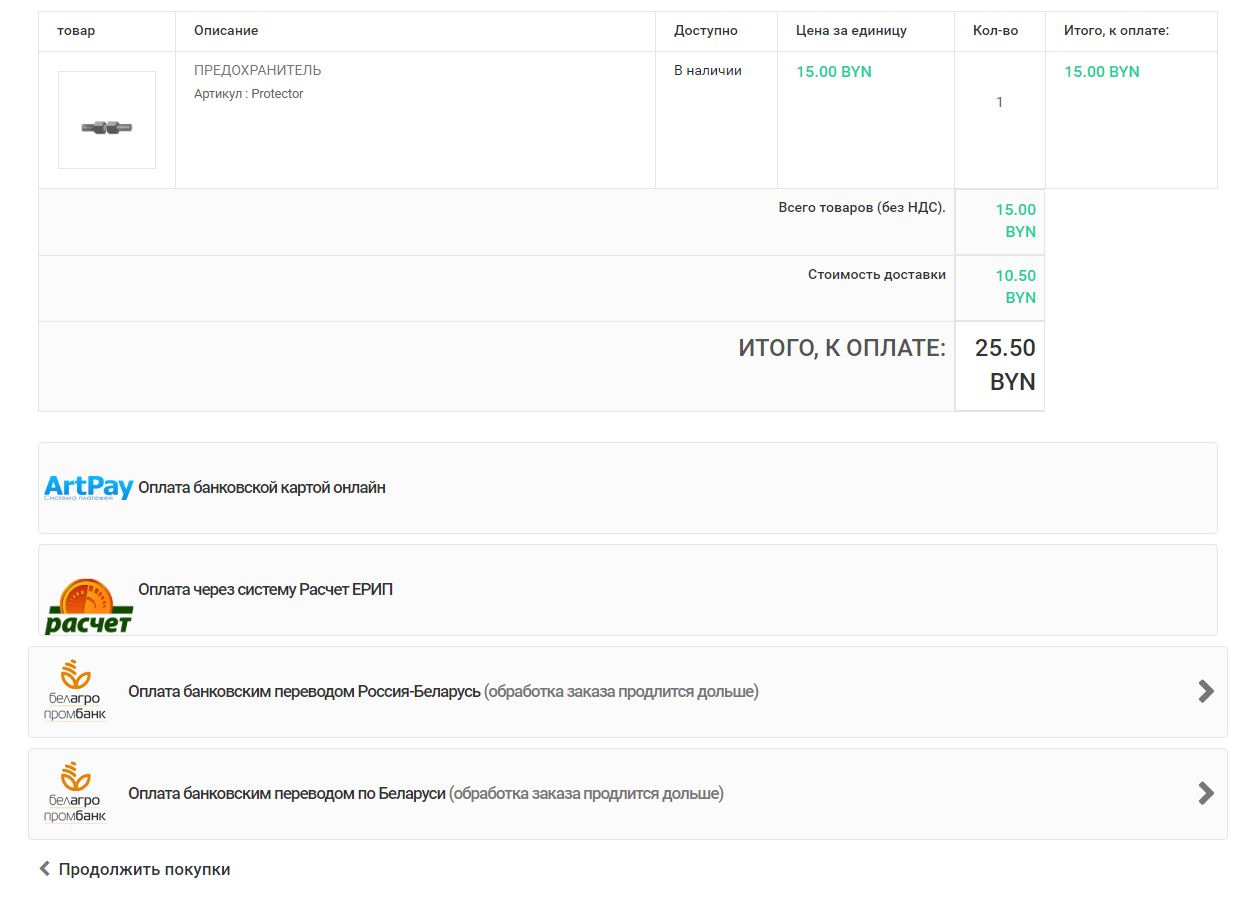Click the Артикул : Protector text

point(248,94)
